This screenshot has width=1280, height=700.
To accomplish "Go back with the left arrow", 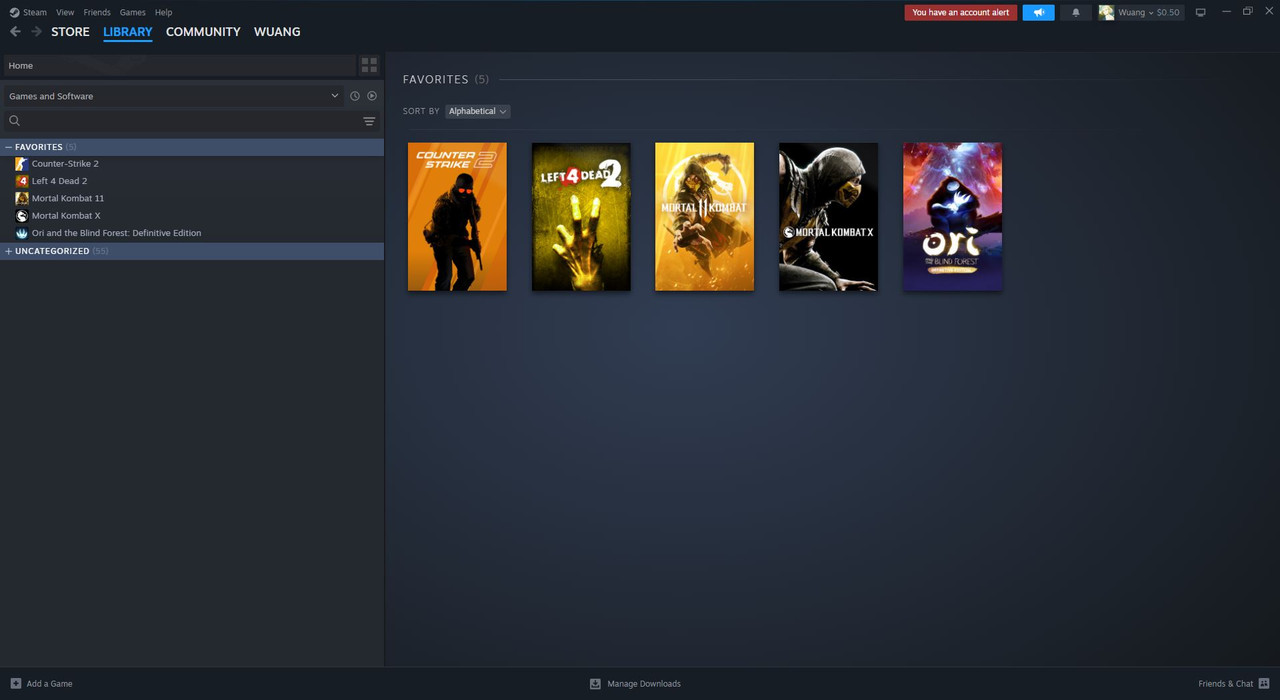I will pyautogui.click(x=15, y=32).
